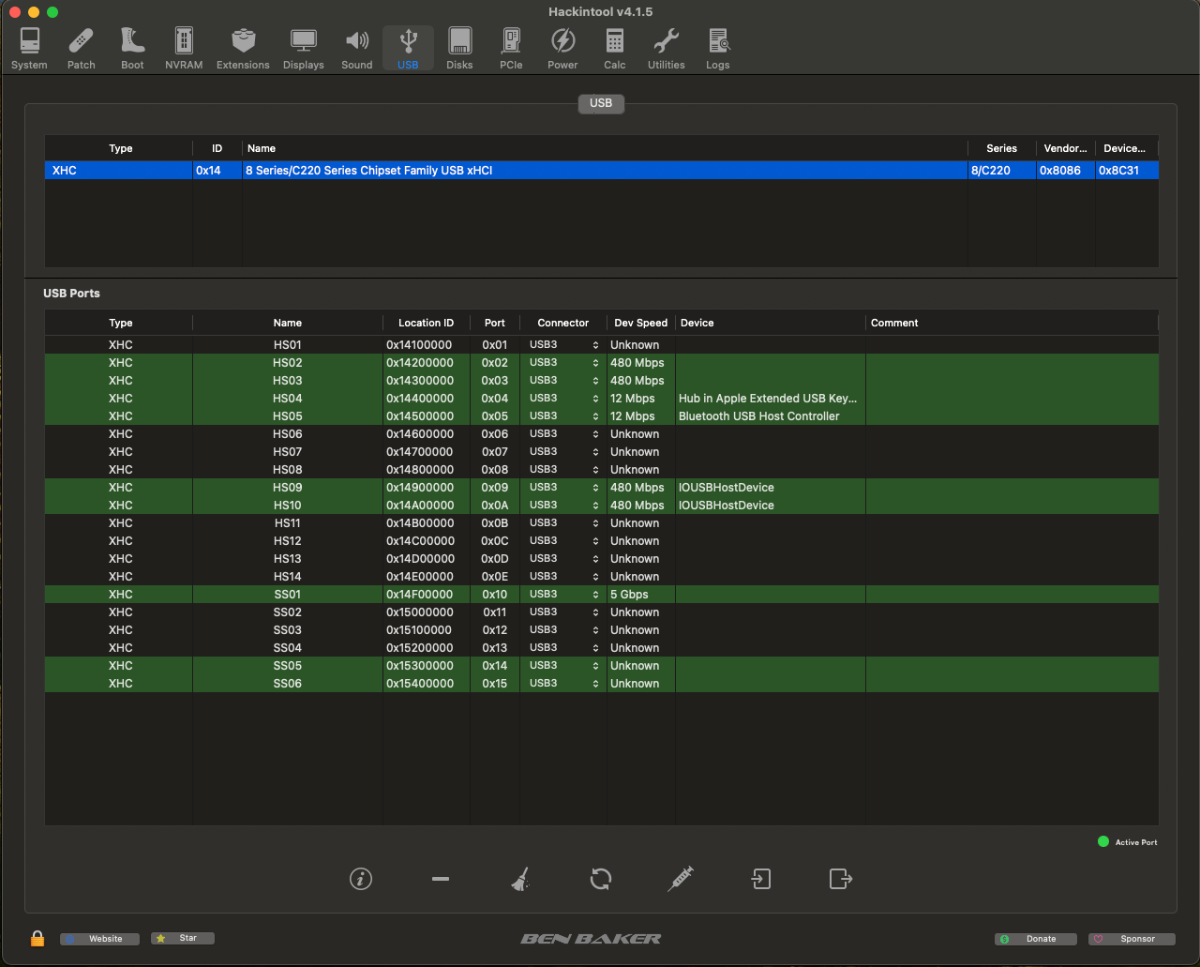
Task: Click the broom Clear All icon
Action: pyautogui.click(x=520, y=879)
